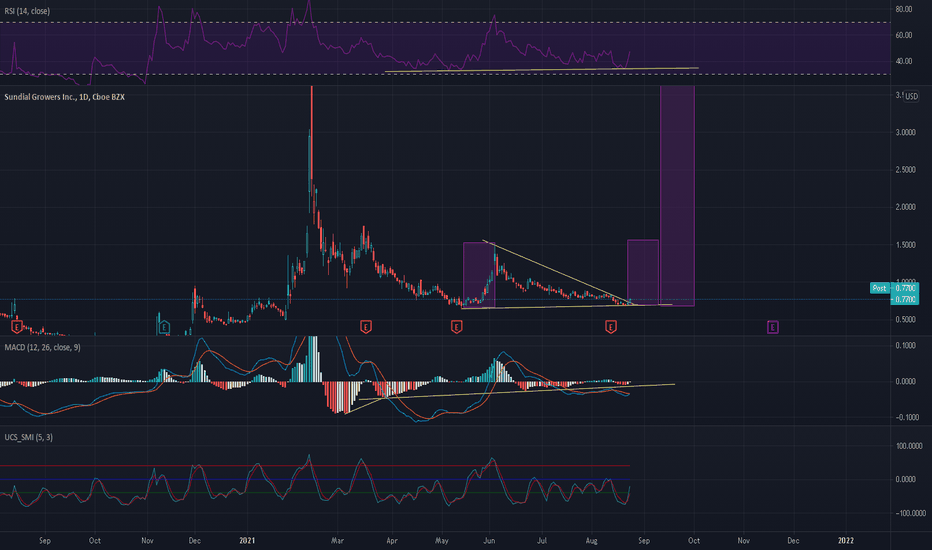Viewport: 932px width, 550px height.
Task: Open the red earnings marker in May 2021
Action: [x=456, y=326]
